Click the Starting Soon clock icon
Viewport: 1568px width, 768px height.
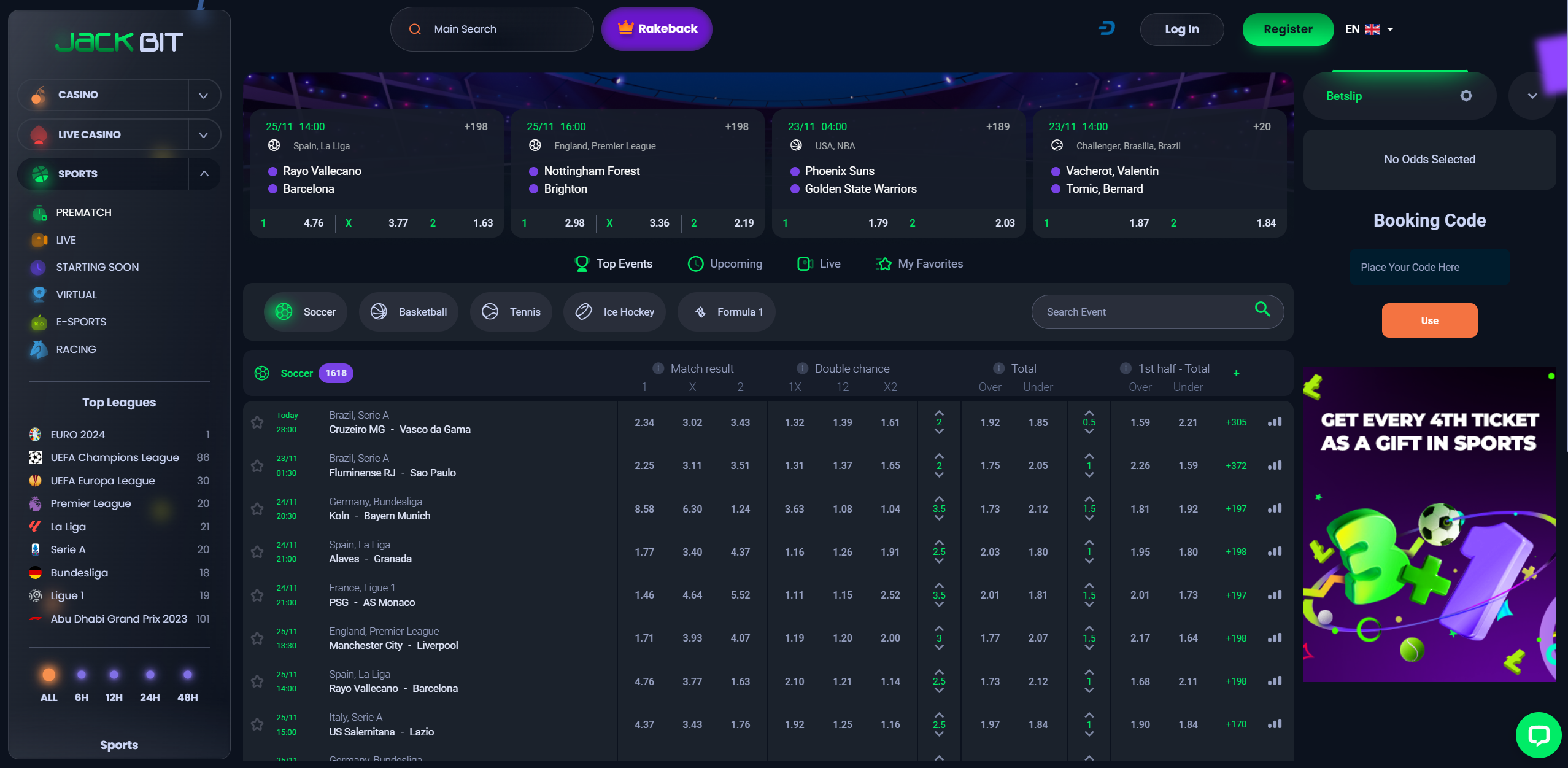click(x=38, y=267)
